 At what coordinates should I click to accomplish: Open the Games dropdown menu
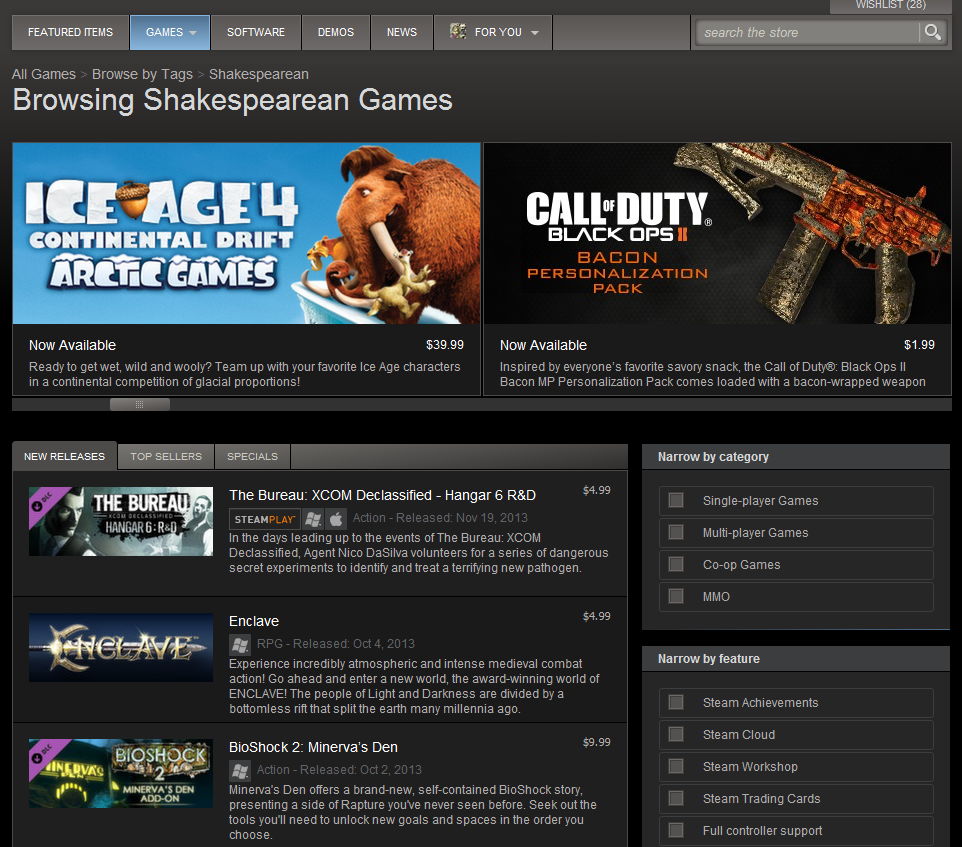click(170, 32)
